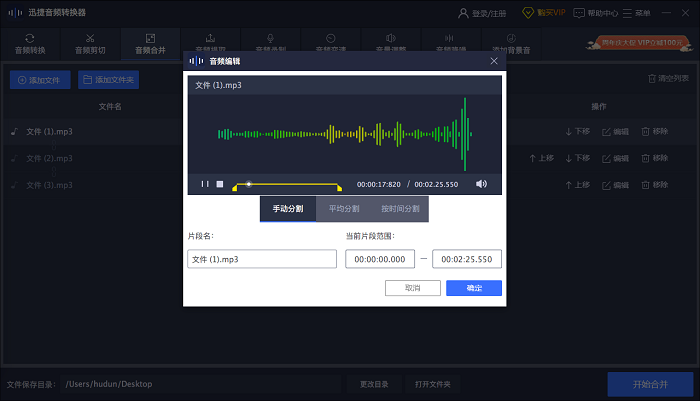Stop audio playback with square button

220,184
